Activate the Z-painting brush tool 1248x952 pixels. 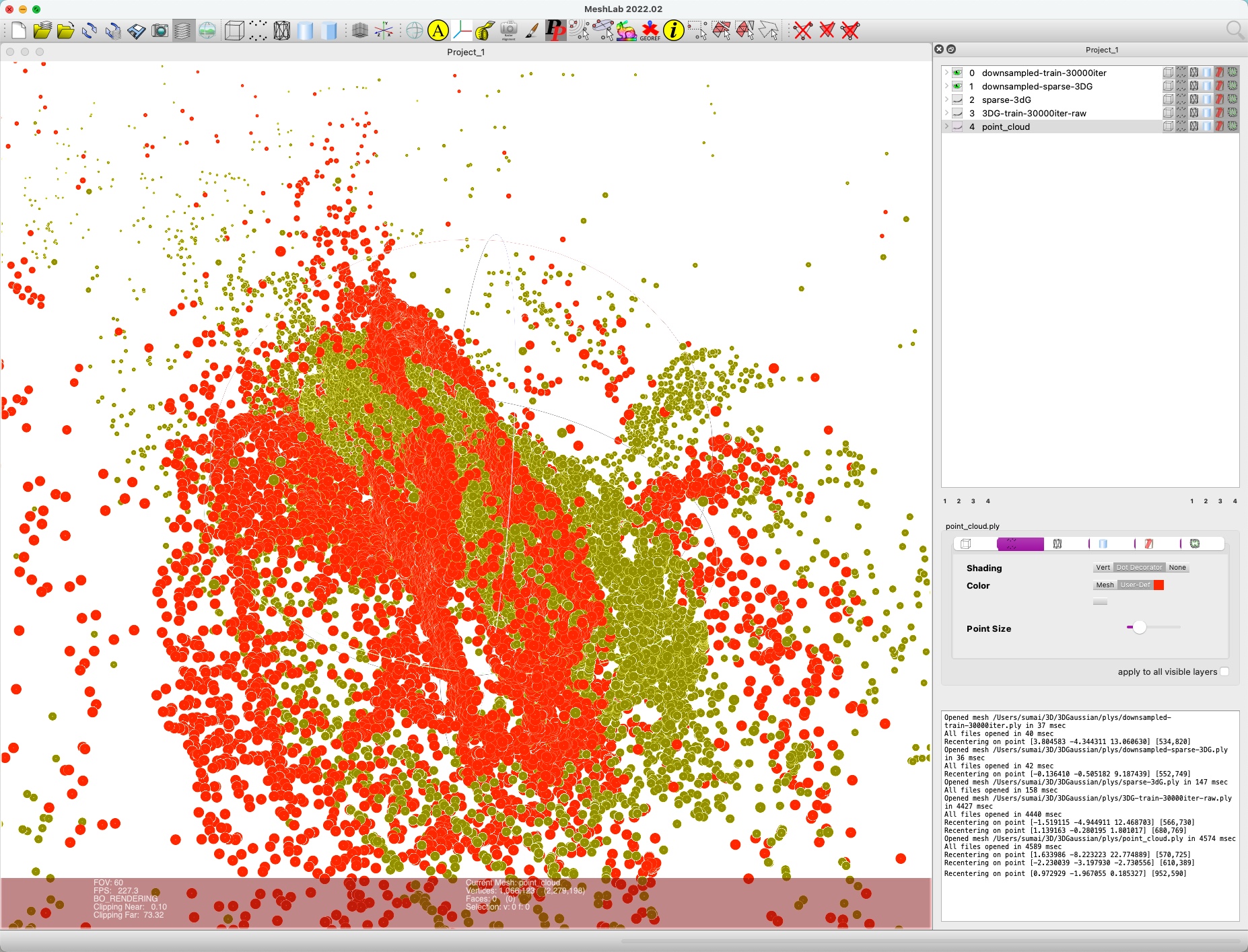pyautogui.click(x=532, y=30)
